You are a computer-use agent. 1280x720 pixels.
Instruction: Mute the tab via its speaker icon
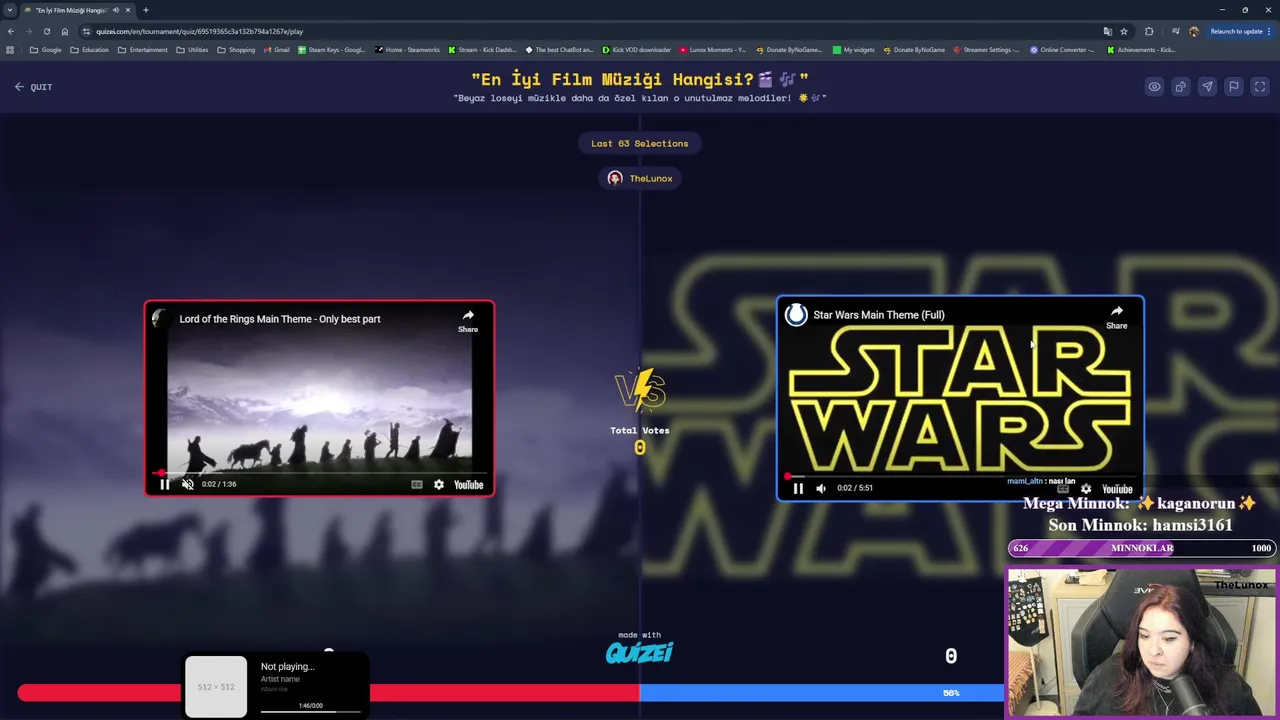[x=116, y=10]
